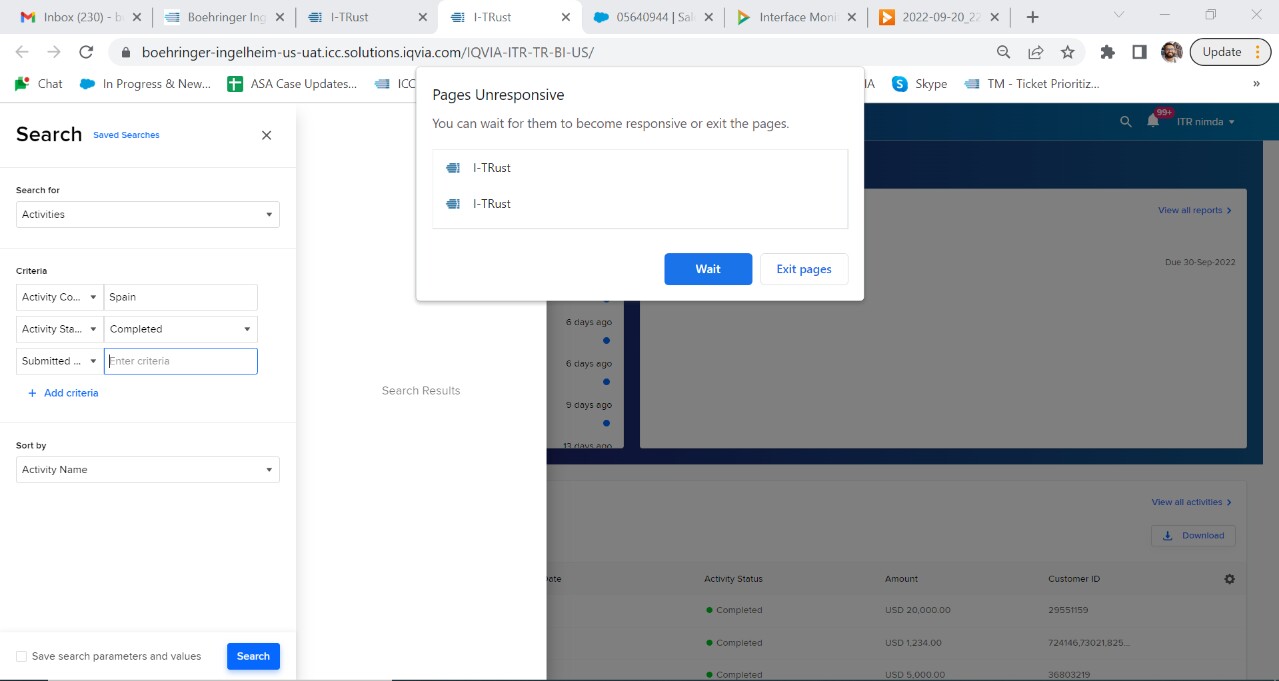Click the plus icon beside Add criteria

tap(32, 393)
